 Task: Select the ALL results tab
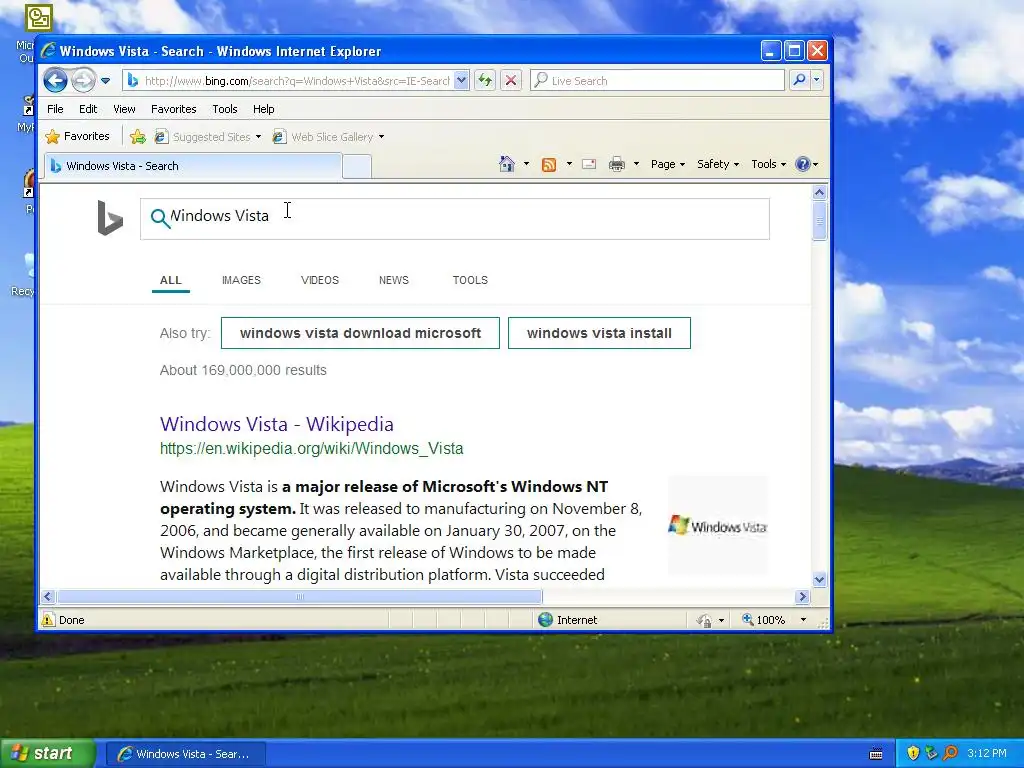170,280
